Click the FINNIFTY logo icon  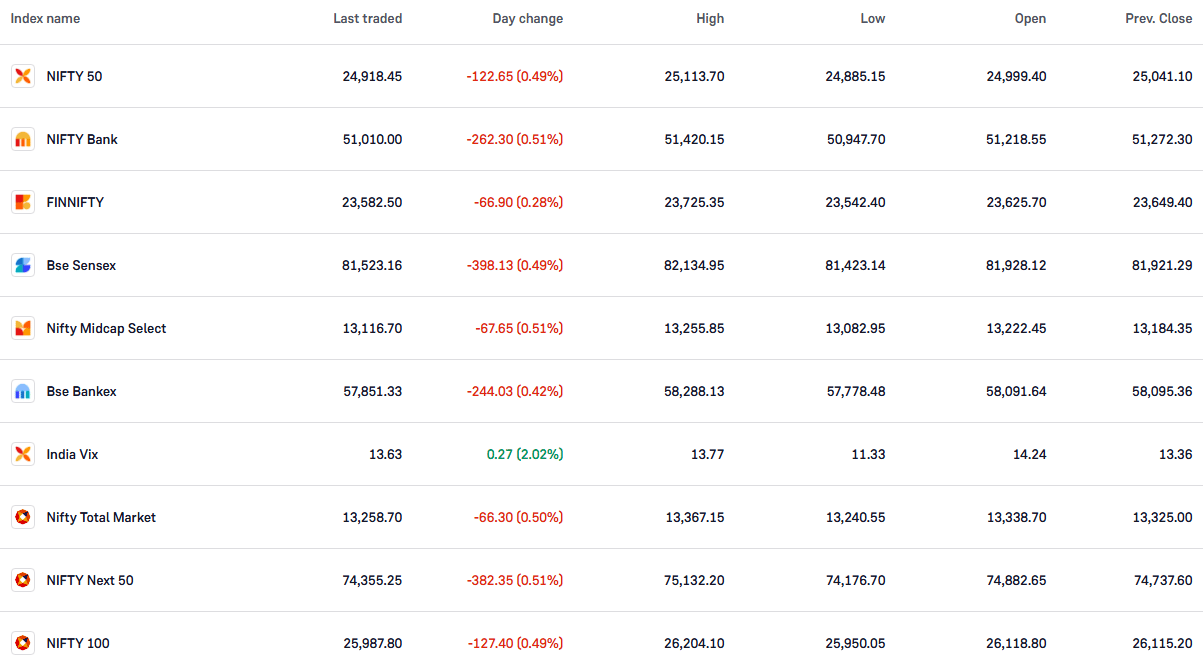coord(23,202)
